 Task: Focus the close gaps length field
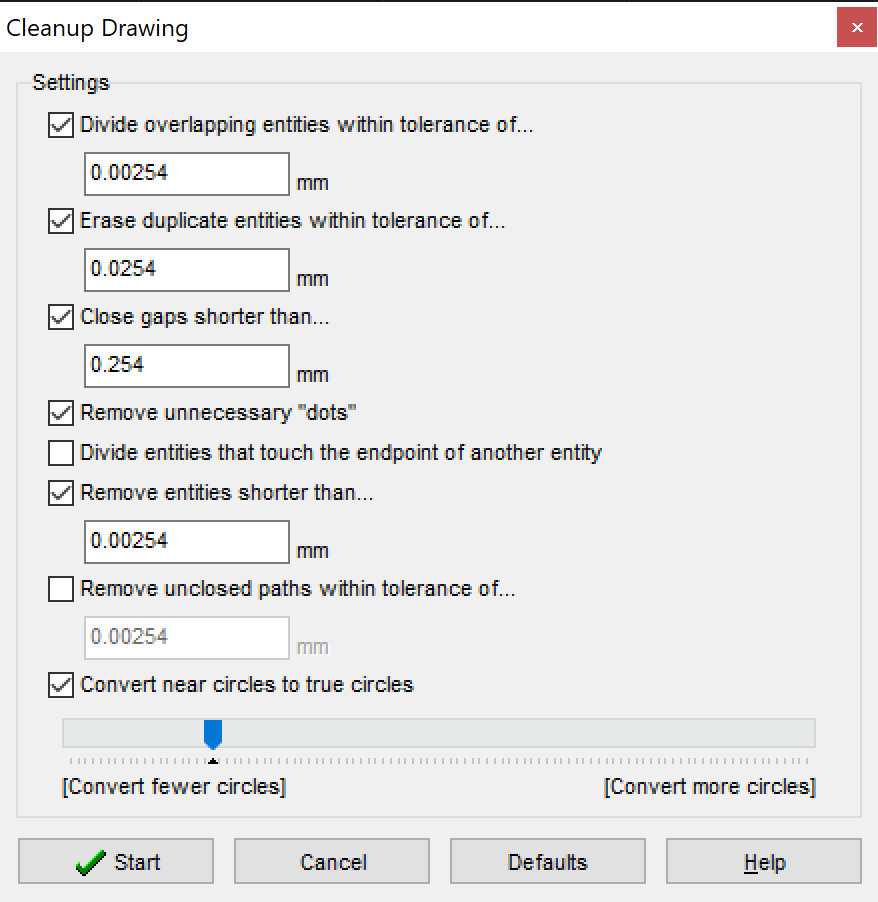tap(187, 366)
